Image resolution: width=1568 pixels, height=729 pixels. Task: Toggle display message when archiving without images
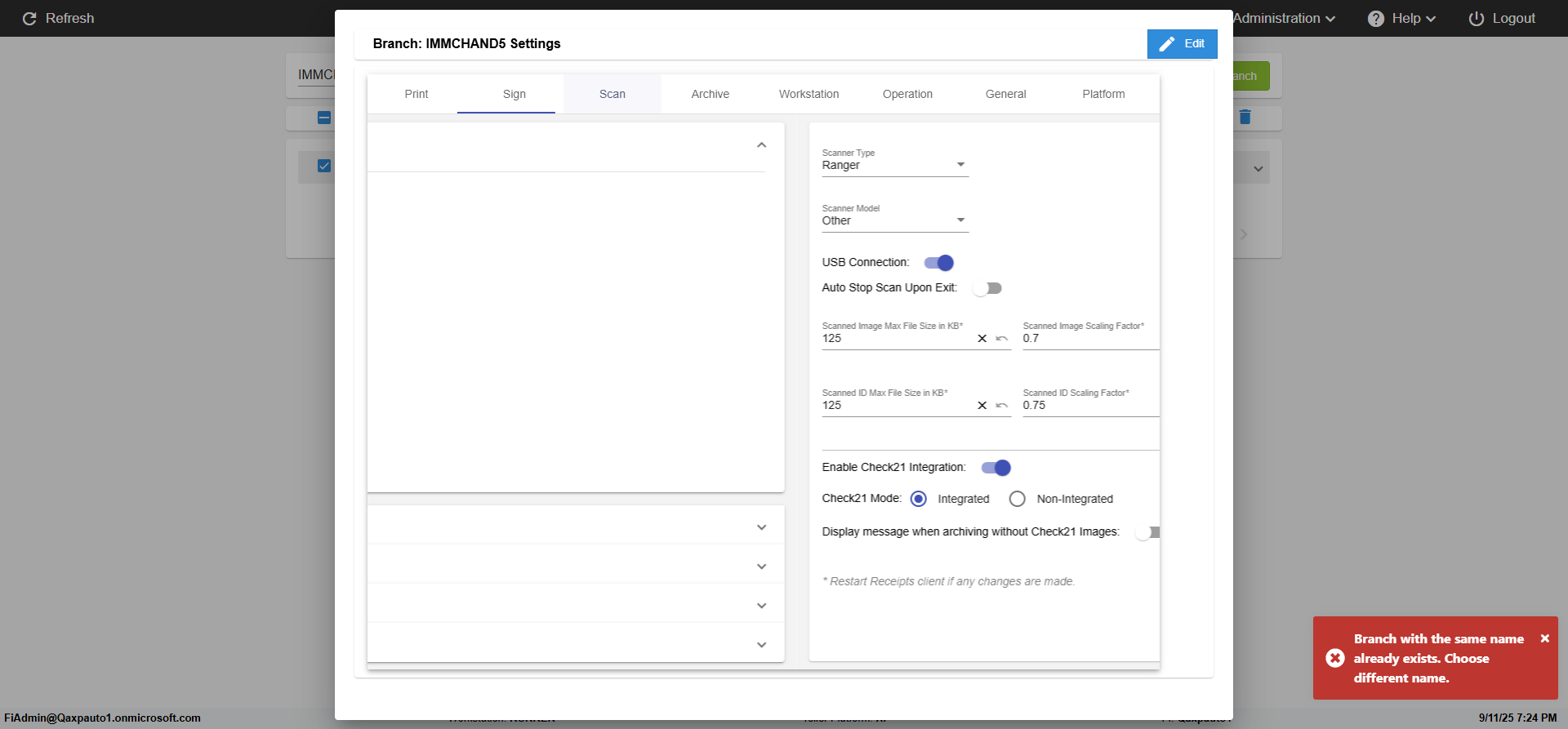click(1148, 532)
